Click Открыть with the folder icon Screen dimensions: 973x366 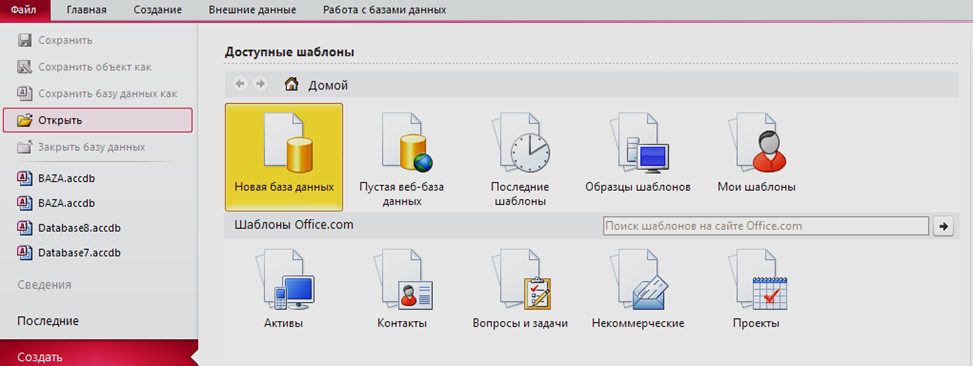(x=98, y=120)
